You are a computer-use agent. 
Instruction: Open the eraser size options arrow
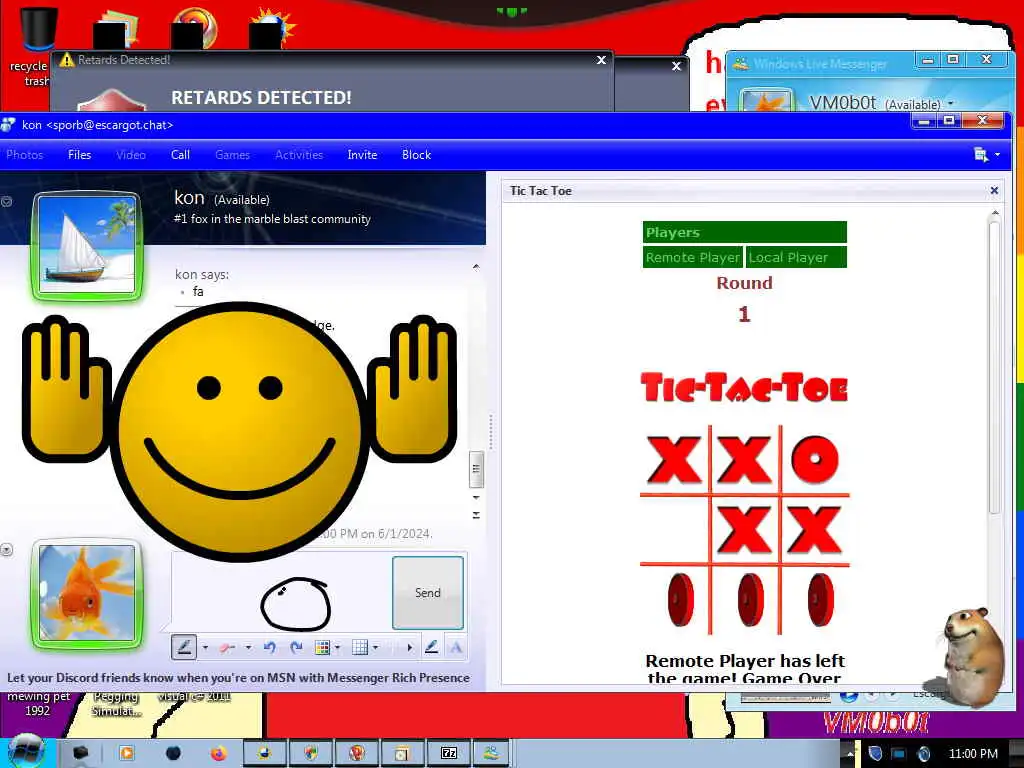pyautogui.click(x=248, y=648)
